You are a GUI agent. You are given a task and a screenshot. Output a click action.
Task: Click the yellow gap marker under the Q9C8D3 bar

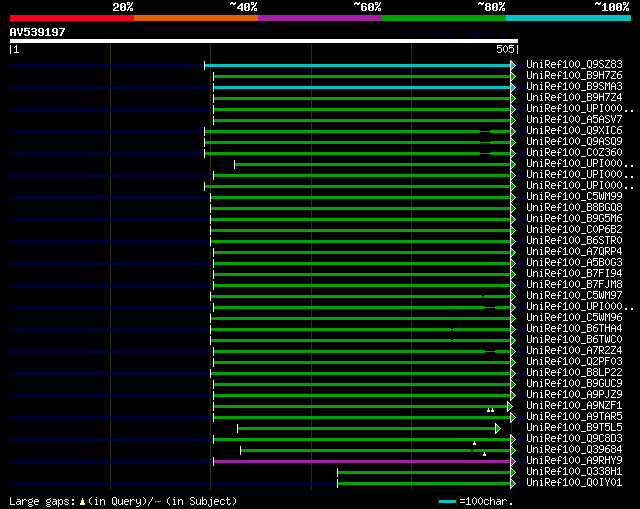click(474, 443)
